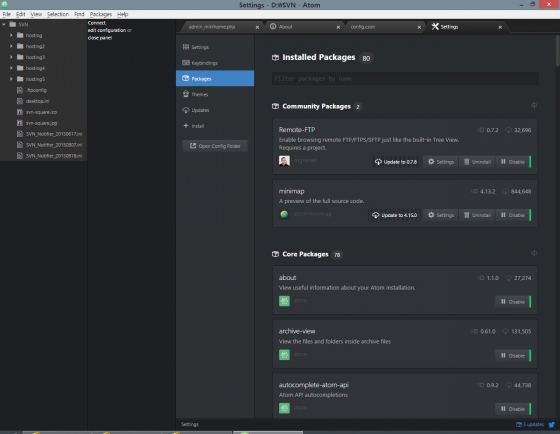Open the Selection menu
560x434 pixels.
click(x=58, y=14)
